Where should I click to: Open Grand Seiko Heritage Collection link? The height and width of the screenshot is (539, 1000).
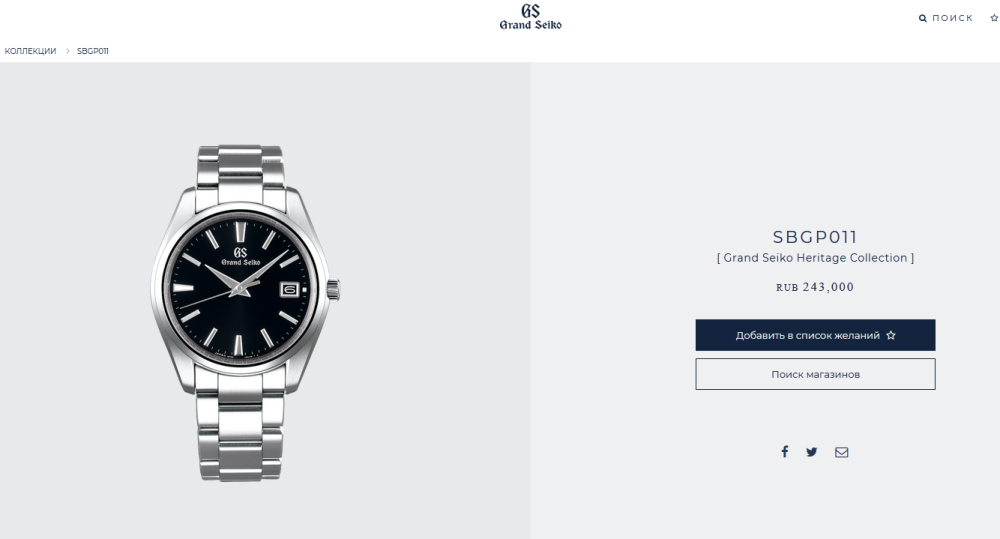pyautogui.click(x=815, y=258)
